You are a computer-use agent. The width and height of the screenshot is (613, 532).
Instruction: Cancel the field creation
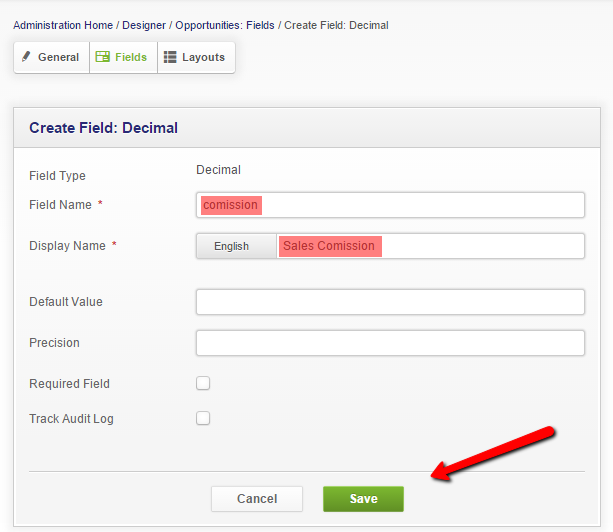point(257,499)
